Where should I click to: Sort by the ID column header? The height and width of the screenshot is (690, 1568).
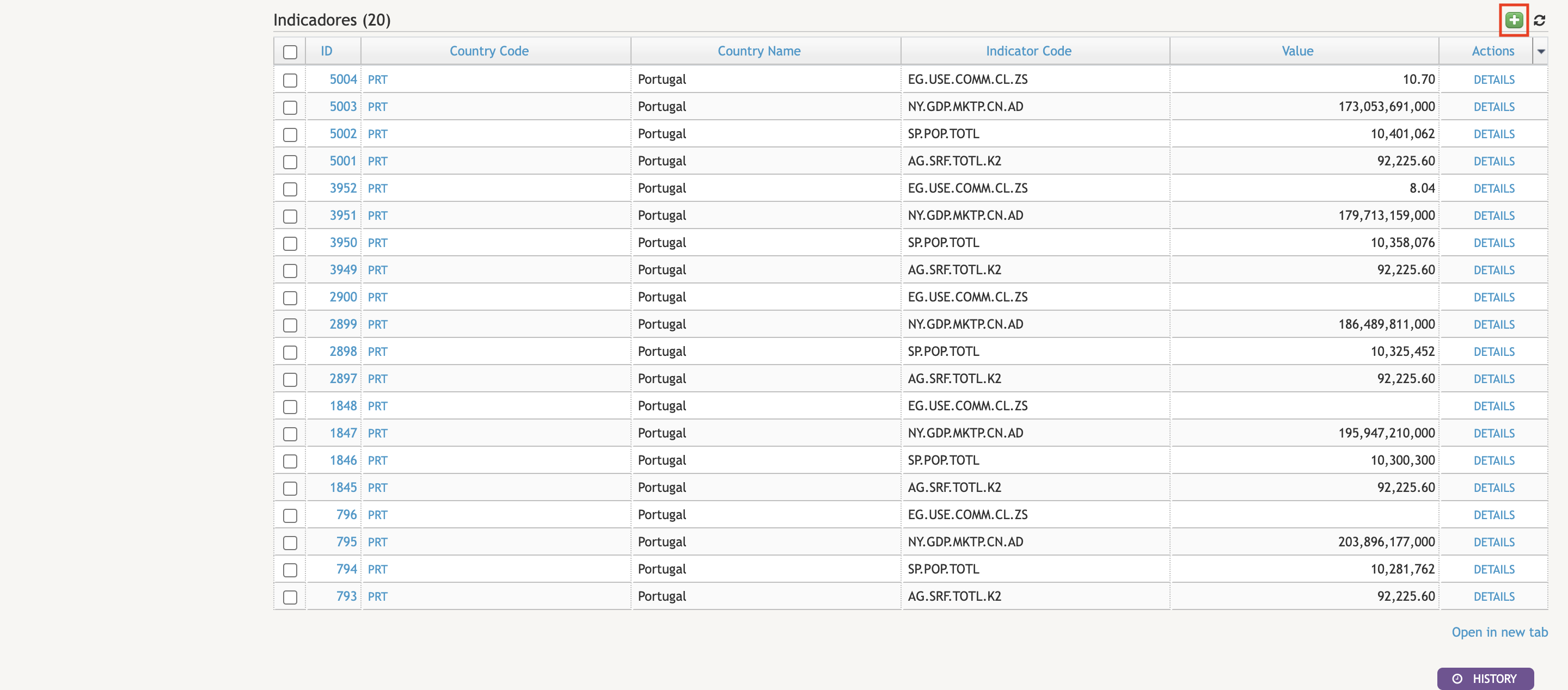click(327, 51)
